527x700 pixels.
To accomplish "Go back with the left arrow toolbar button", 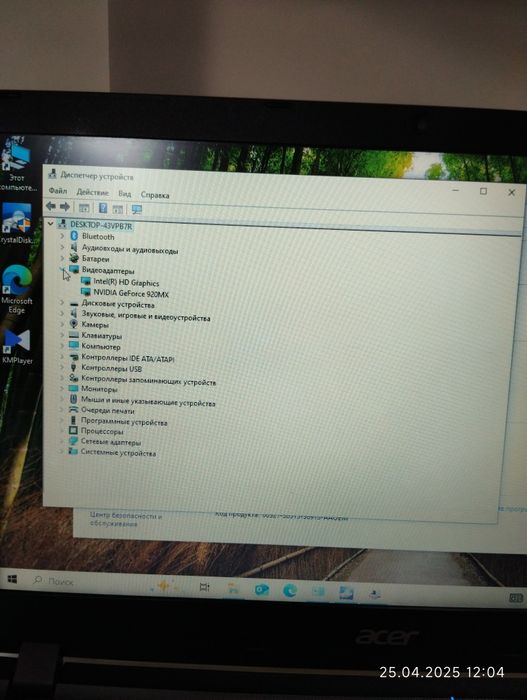I will coord(51,206).
